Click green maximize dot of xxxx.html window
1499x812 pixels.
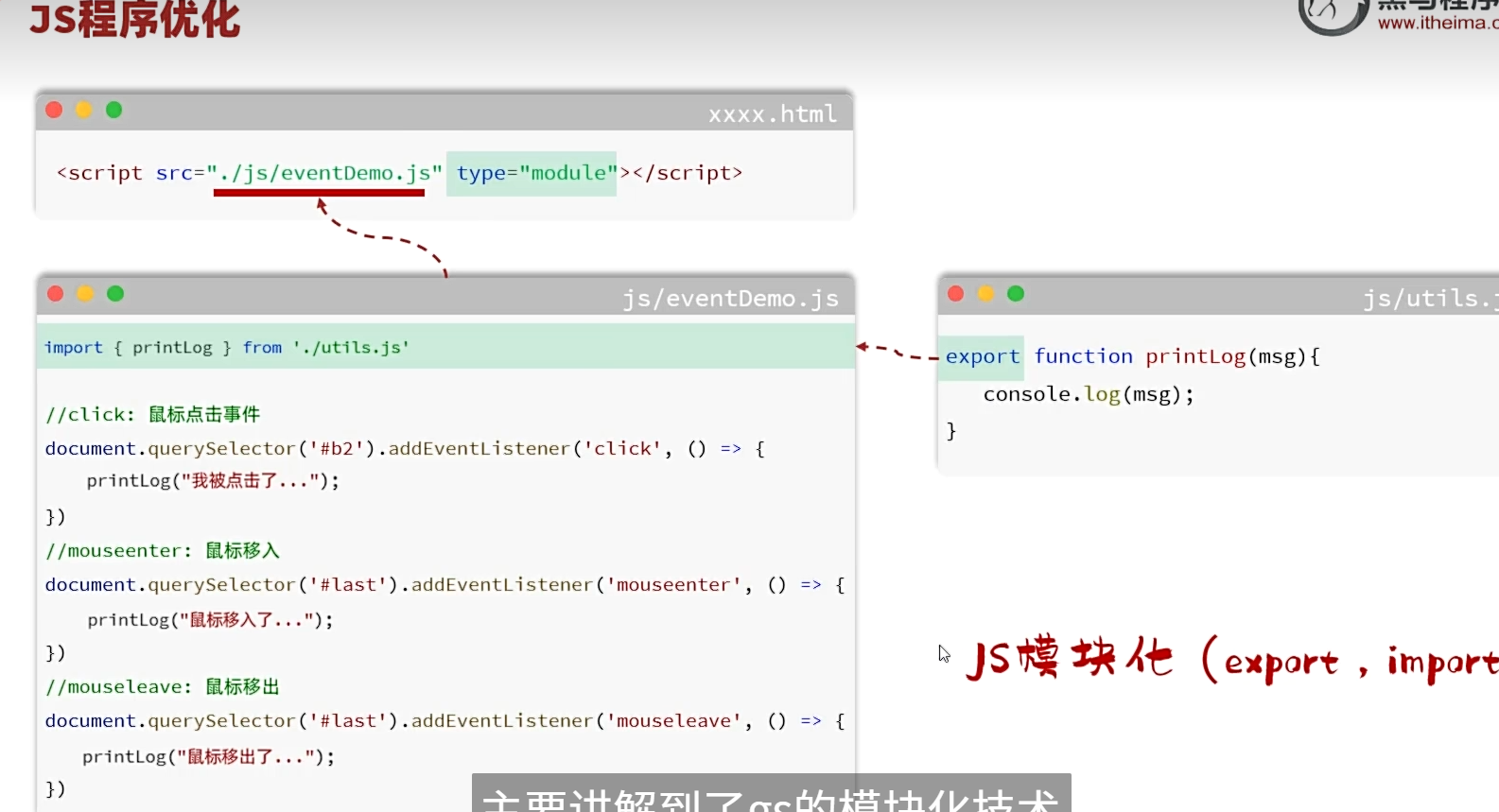[x=114, y=110]
